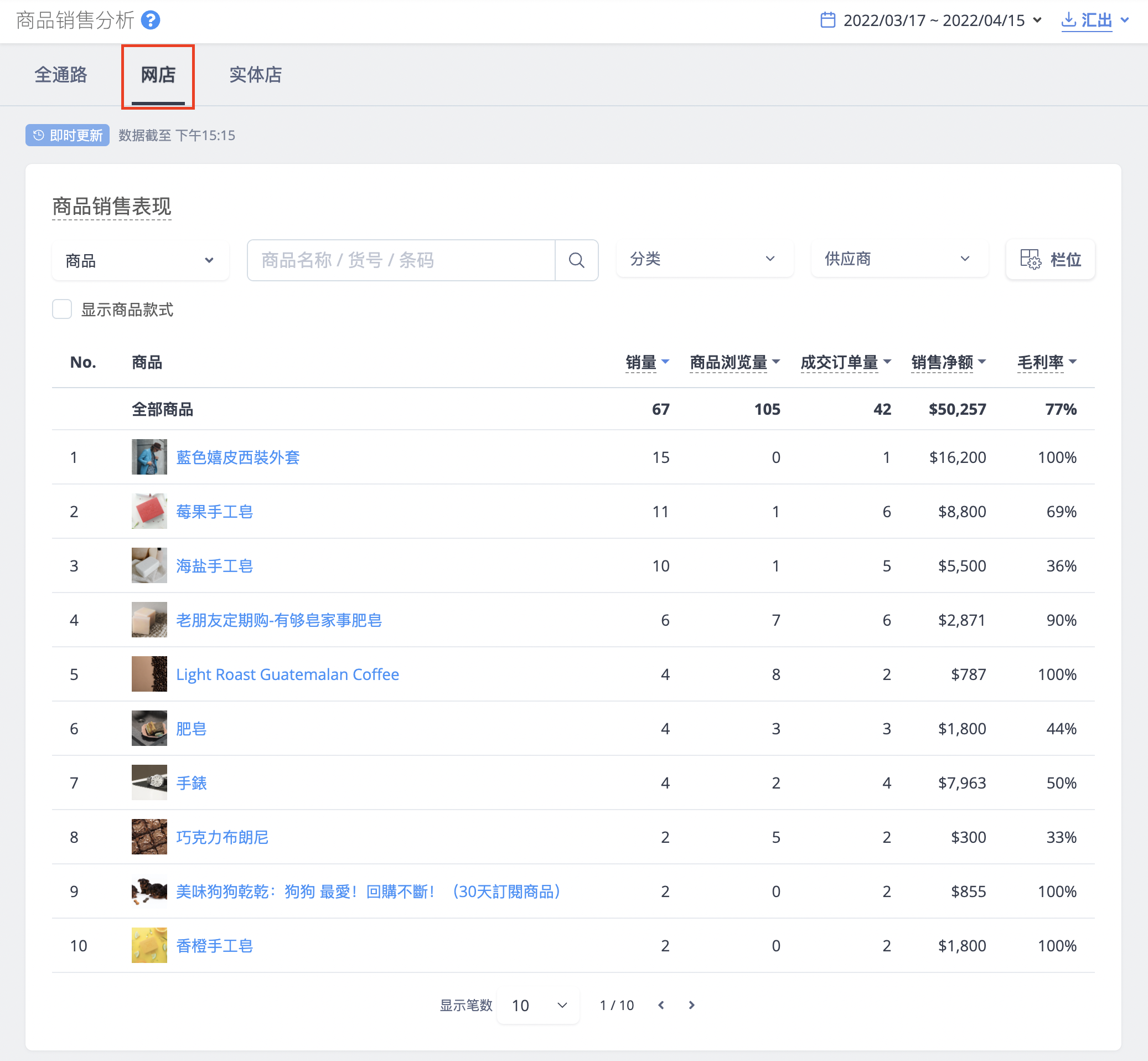Open the 分类 category dropdown
The width and height of the screenshot is (1148, 1061).
pos(705,259)
